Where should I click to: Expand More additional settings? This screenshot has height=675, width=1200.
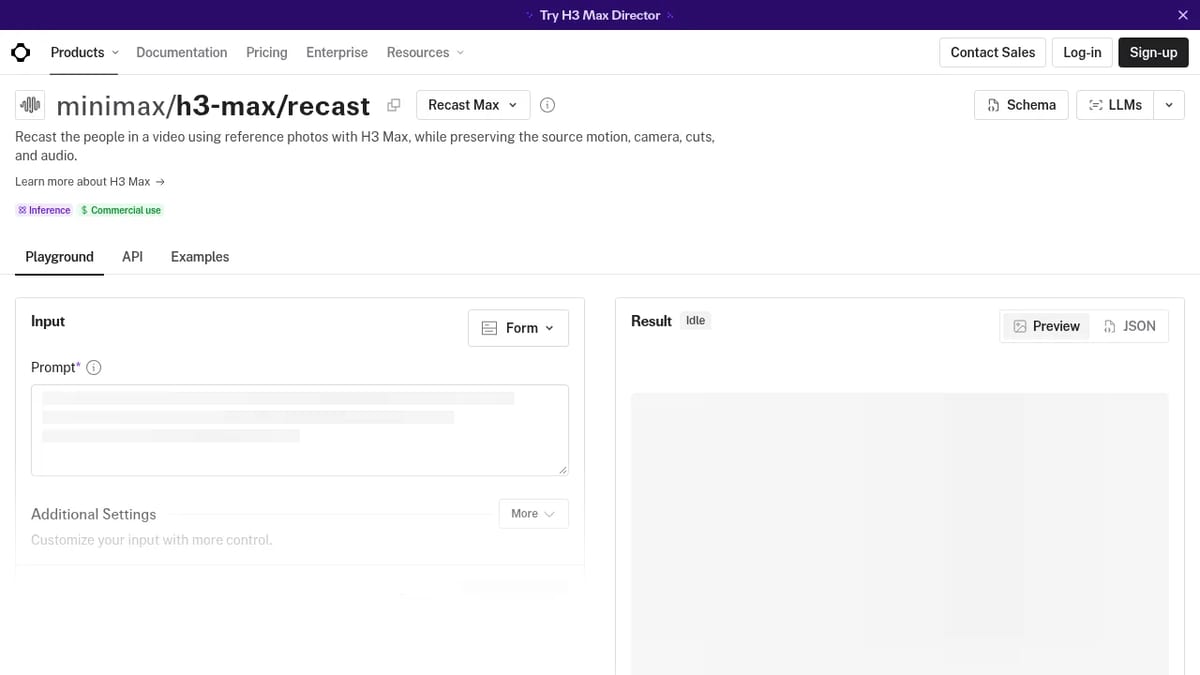point(533,514)
